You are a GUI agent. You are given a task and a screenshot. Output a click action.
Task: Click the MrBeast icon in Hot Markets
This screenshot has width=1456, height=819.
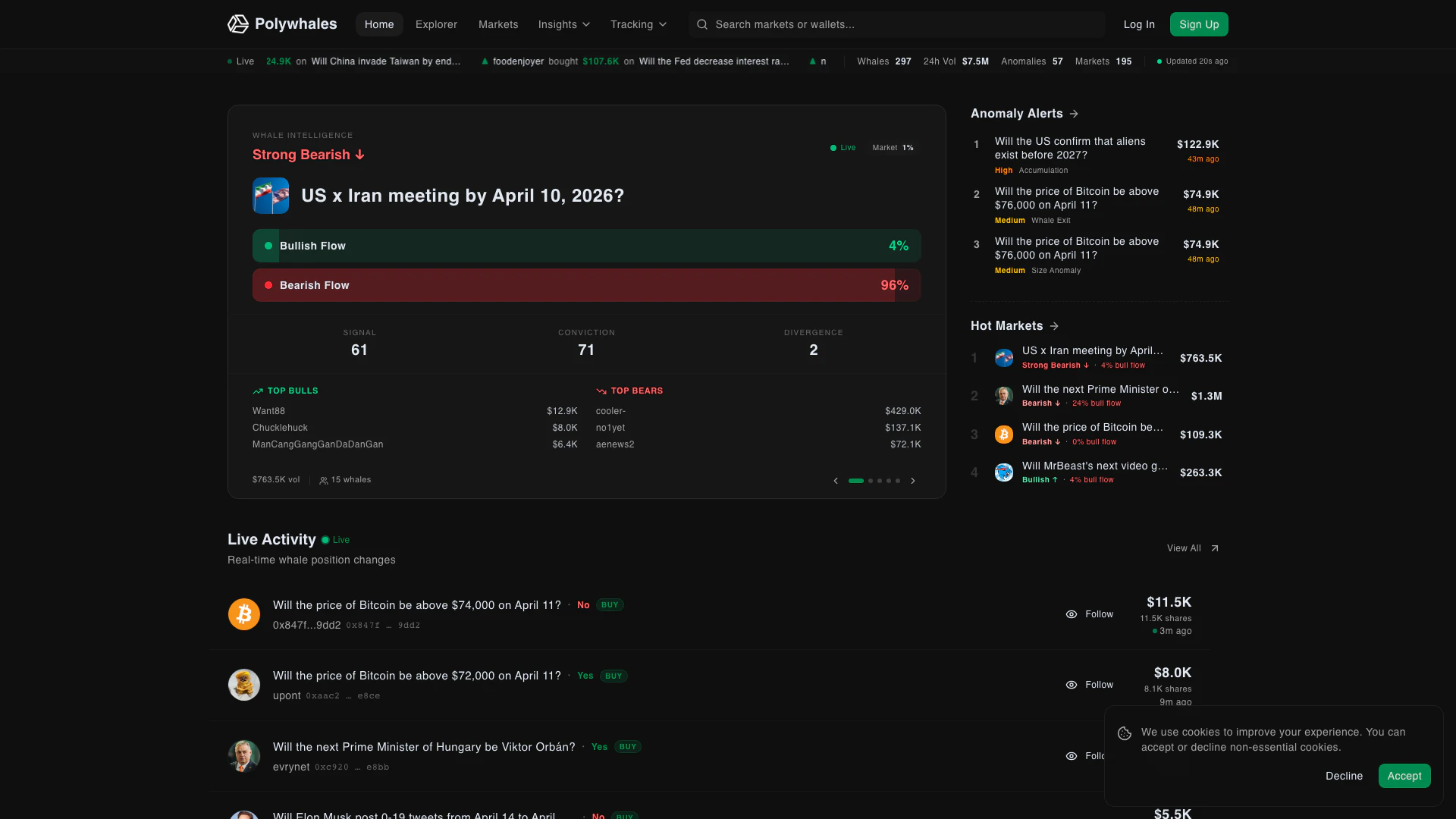pos(1004,472)
